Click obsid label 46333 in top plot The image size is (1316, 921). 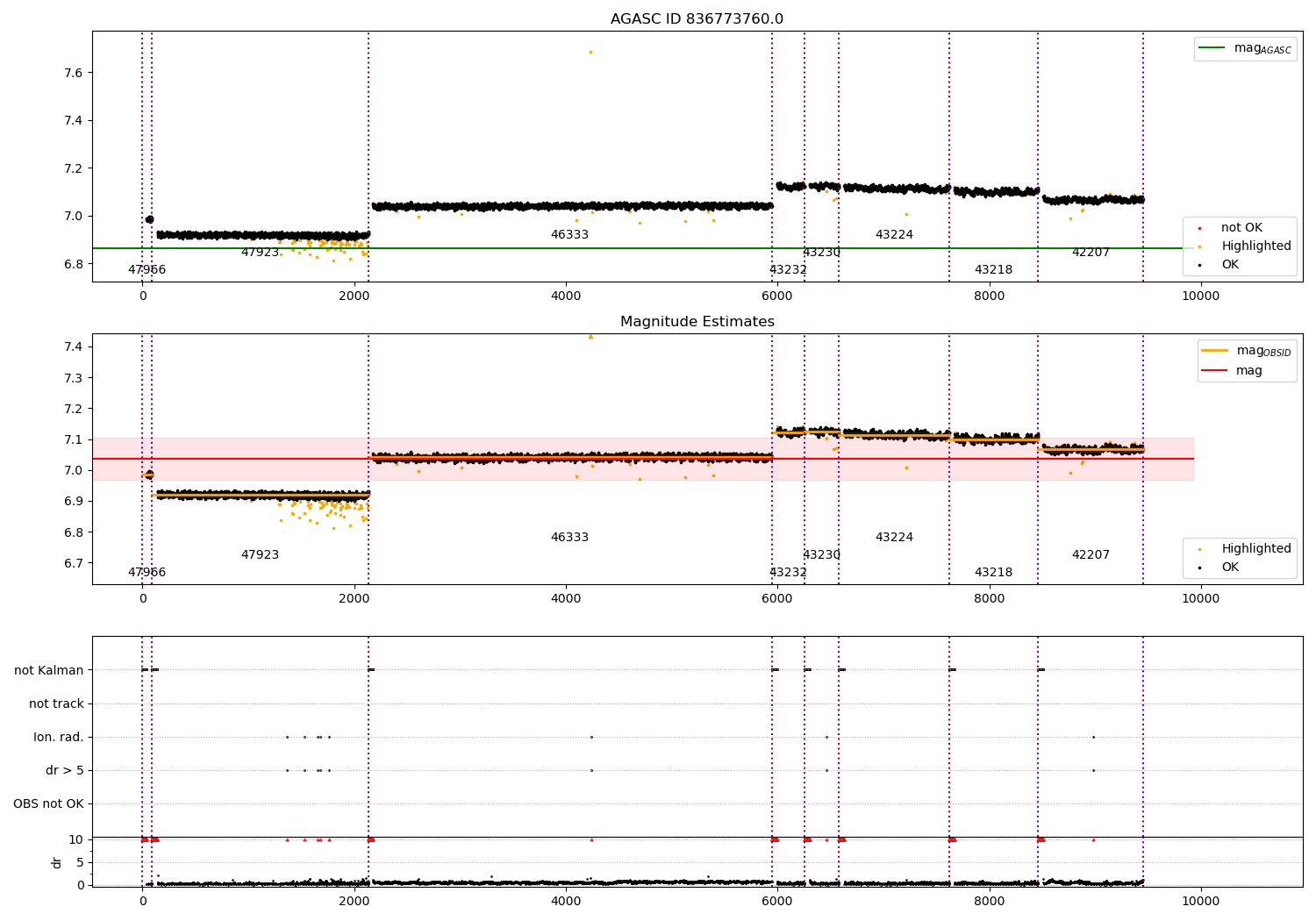click(x=569, y=235)
